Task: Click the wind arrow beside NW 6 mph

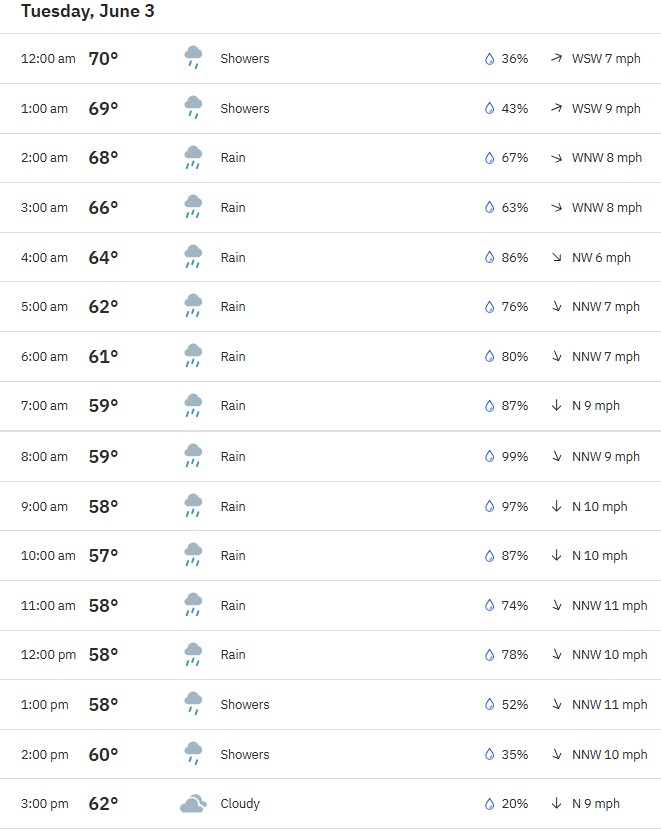Action: coord(556,258)
